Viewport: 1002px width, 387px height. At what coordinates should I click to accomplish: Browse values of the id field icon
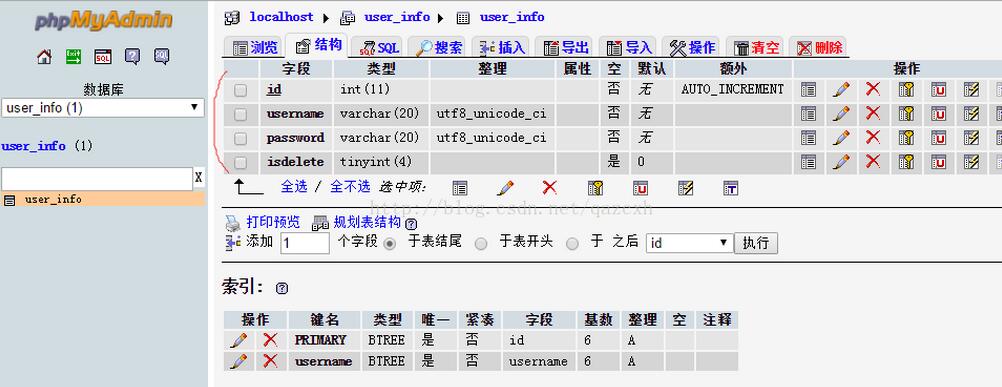[x=808, y=89]
